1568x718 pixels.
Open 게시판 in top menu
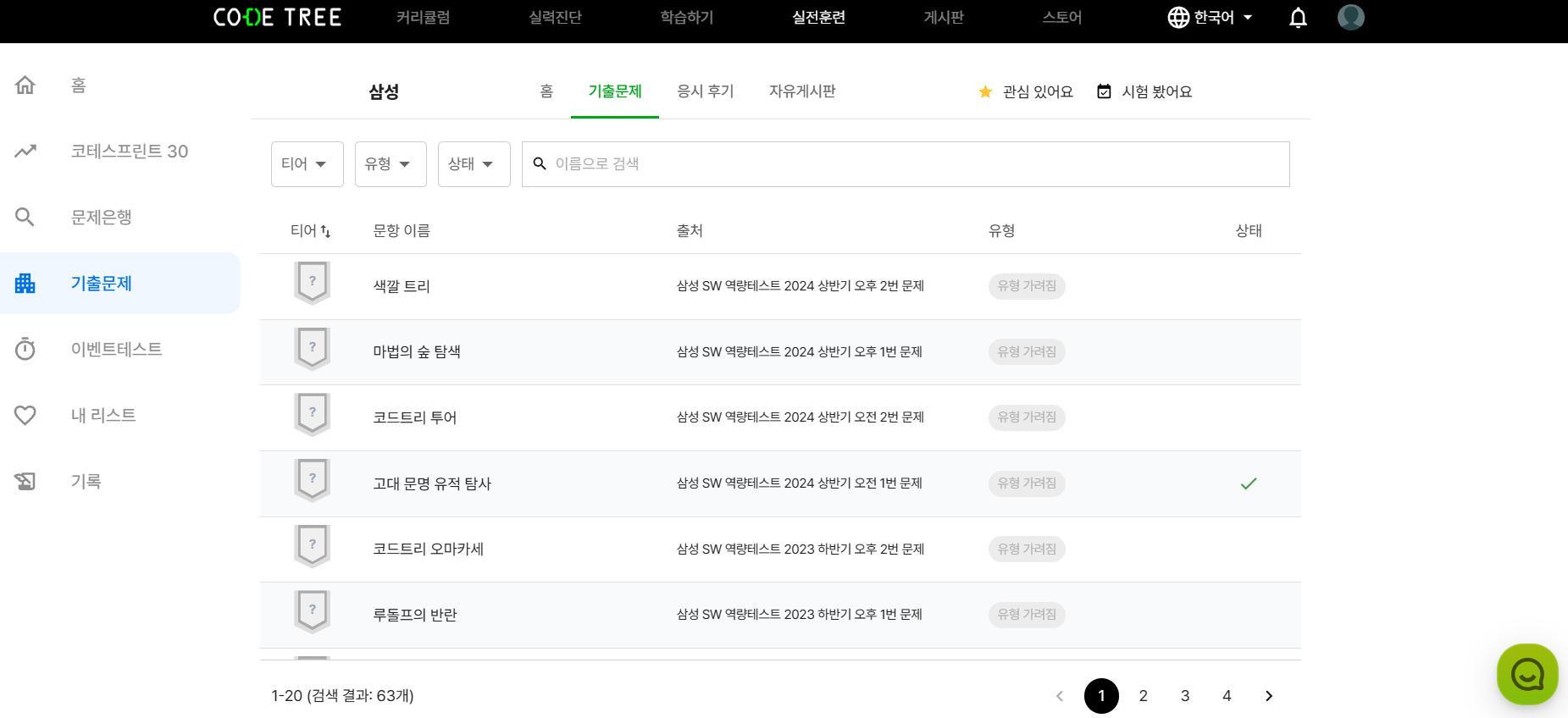coord(944,17)
